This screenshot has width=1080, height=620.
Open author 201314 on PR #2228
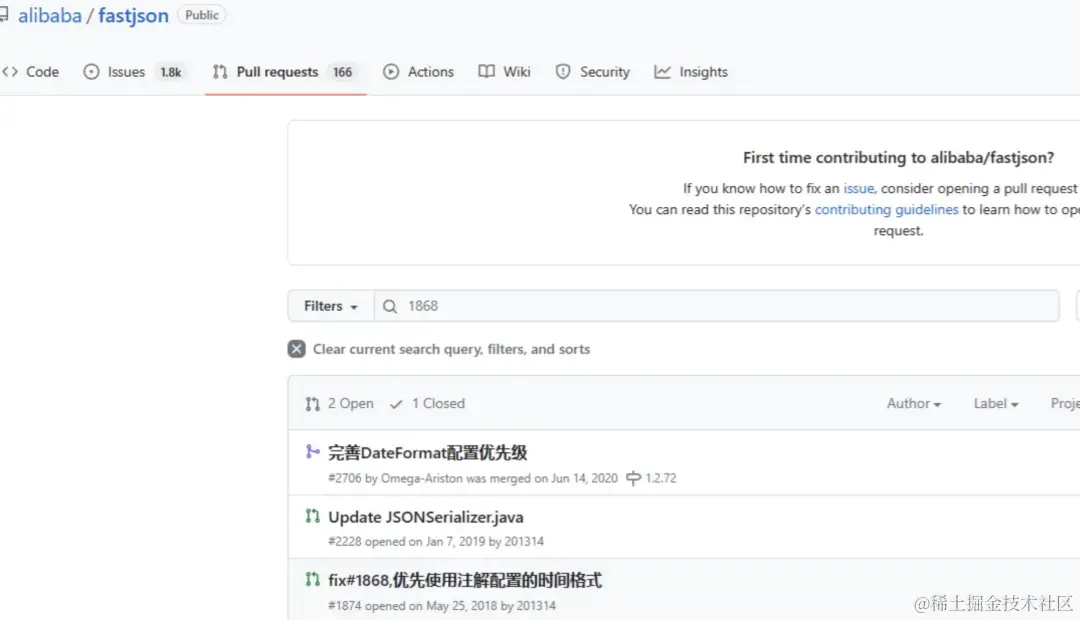[x=523, y=541]
